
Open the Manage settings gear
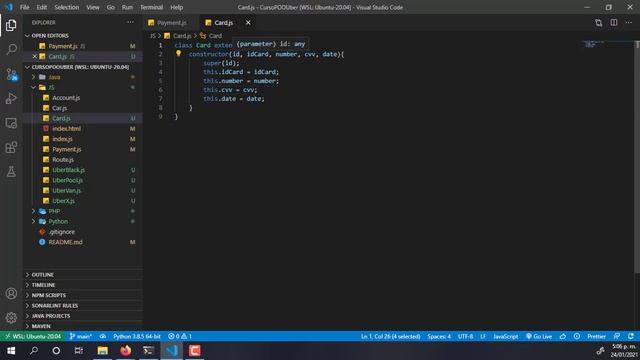[11, 317]
